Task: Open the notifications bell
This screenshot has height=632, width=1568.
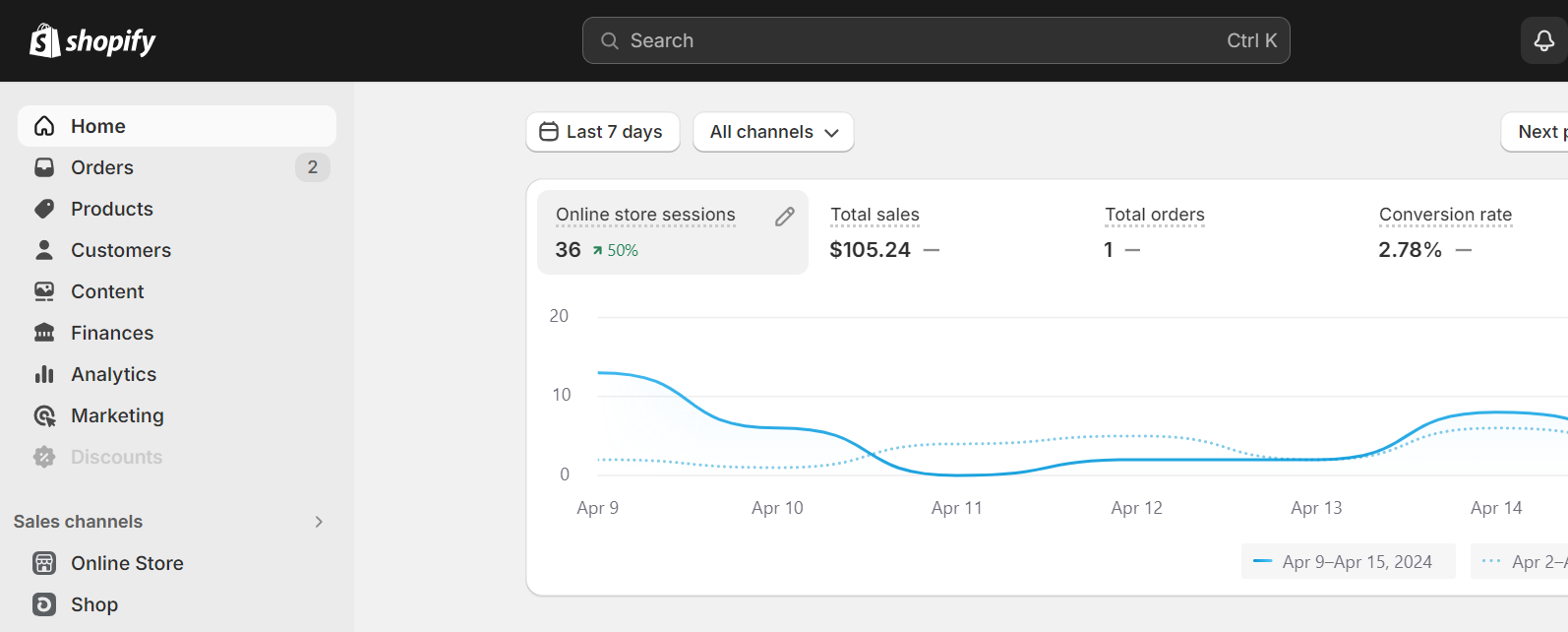Action: (1543, 40)
